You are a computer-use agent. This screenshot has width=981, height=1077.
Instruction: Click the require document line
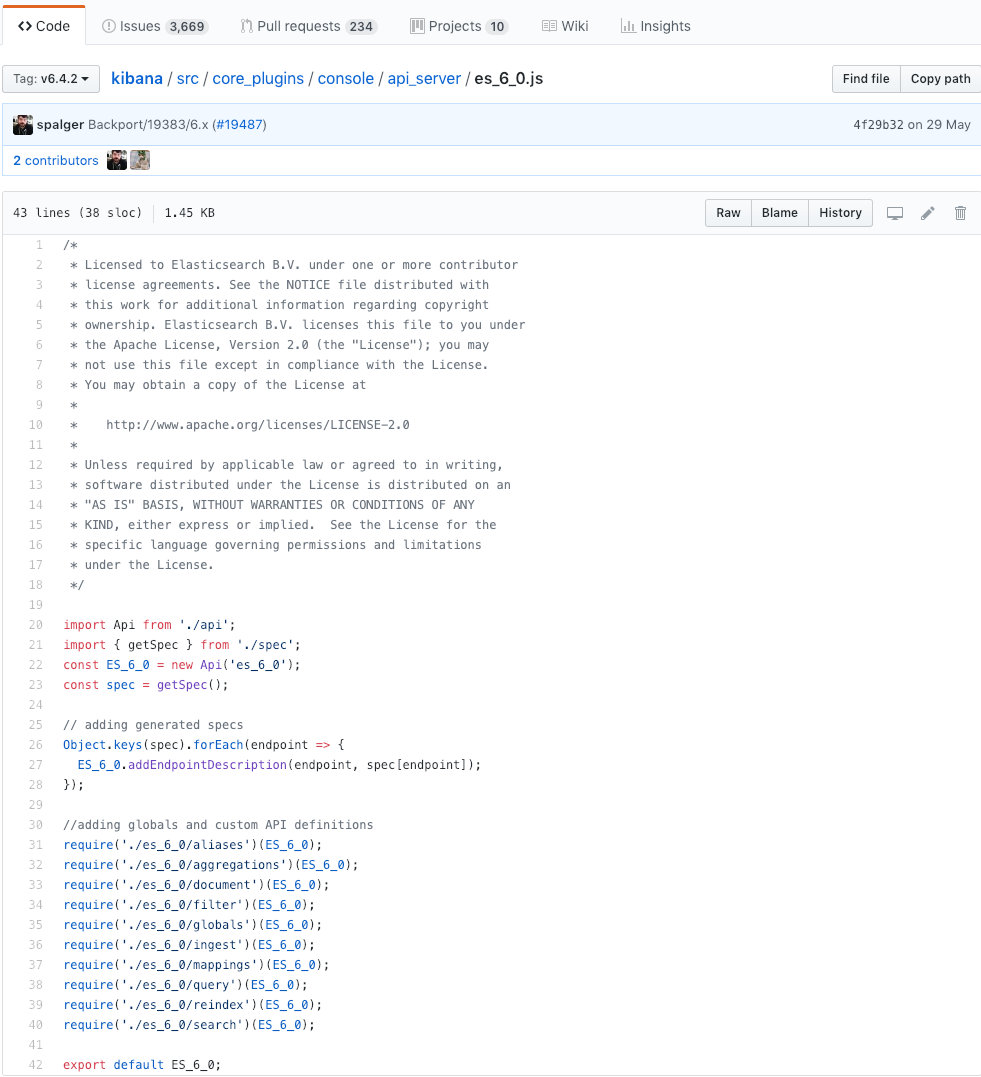[196, 885]
